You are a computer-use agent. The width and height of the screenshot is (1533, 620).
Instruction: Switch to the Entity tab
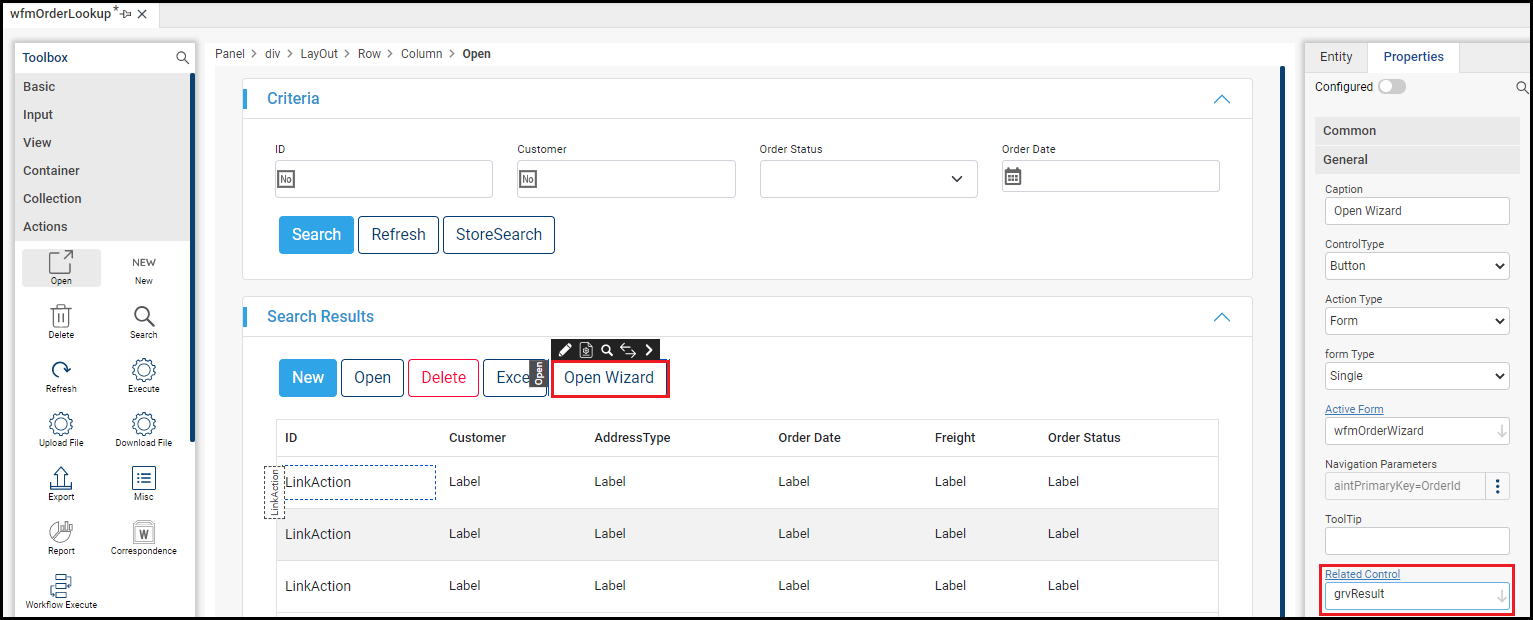coord(1336,57)
